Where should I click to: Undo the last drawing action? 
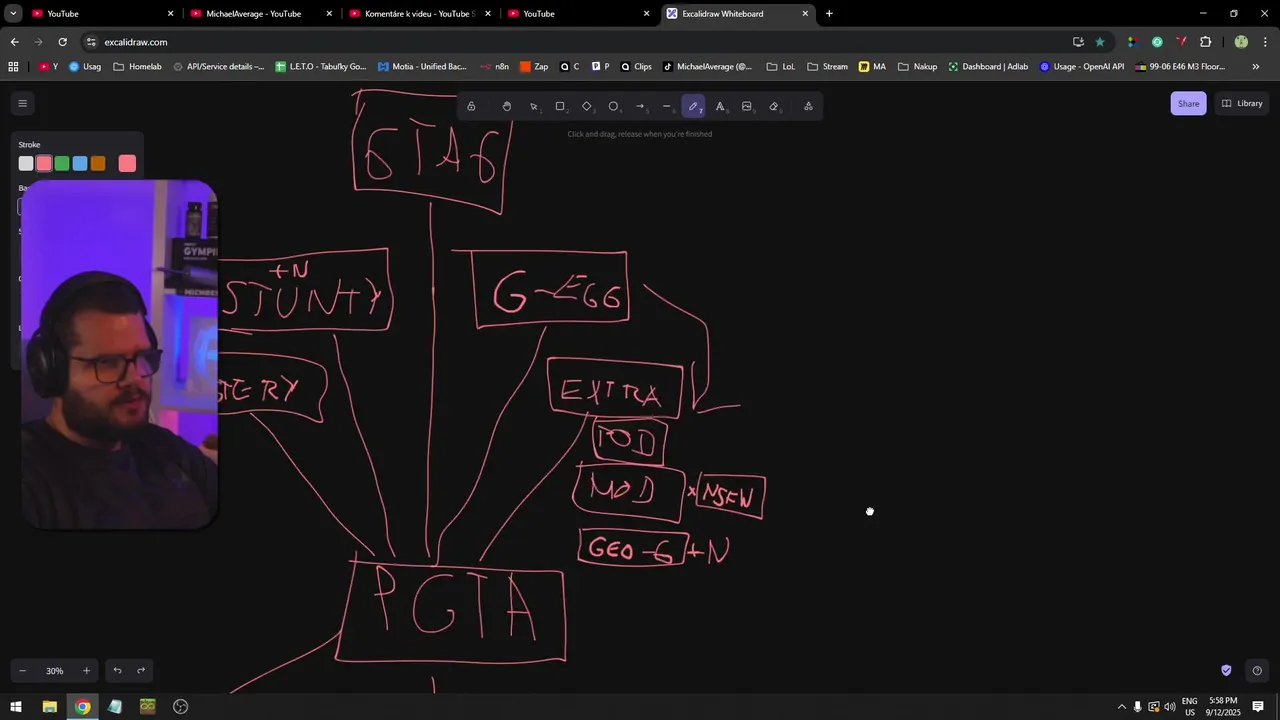pos(117,670)
